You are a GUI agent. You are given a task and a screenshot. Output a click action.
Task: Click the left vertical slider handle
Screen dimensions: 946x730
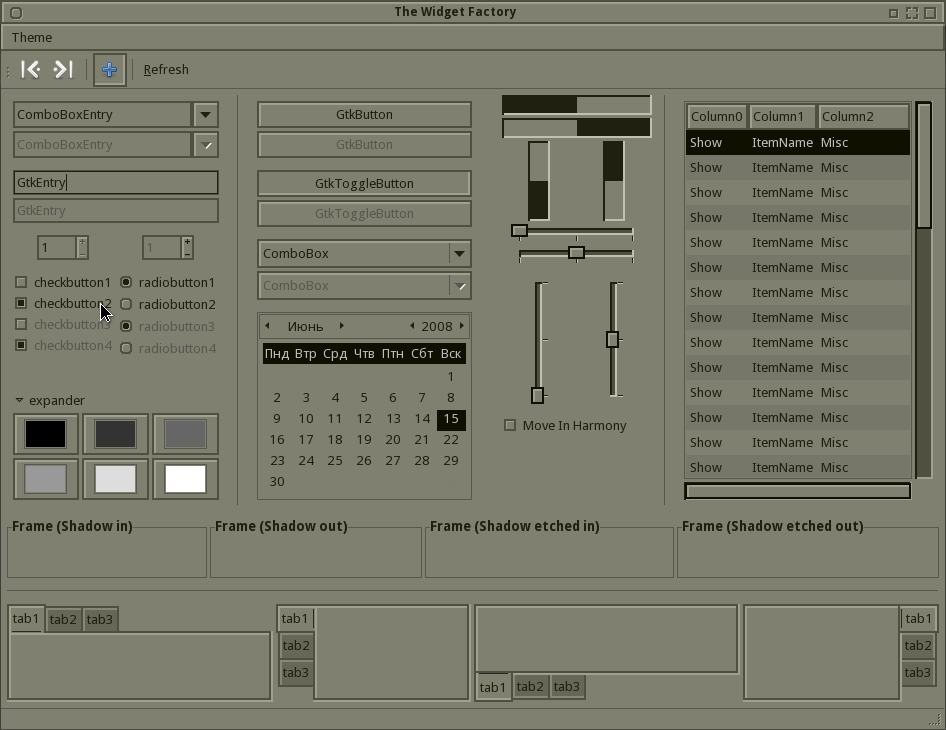pos(538,395)
